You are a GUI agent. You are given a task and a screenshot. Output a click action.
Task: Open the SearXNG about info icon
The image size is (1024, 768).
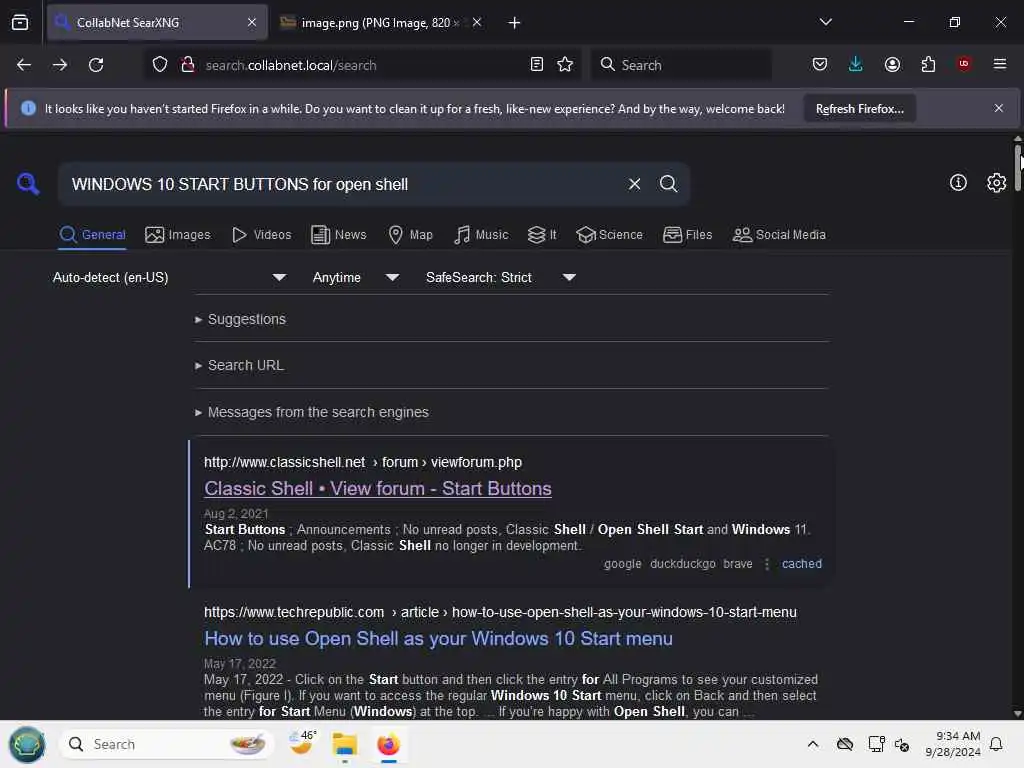958,183
